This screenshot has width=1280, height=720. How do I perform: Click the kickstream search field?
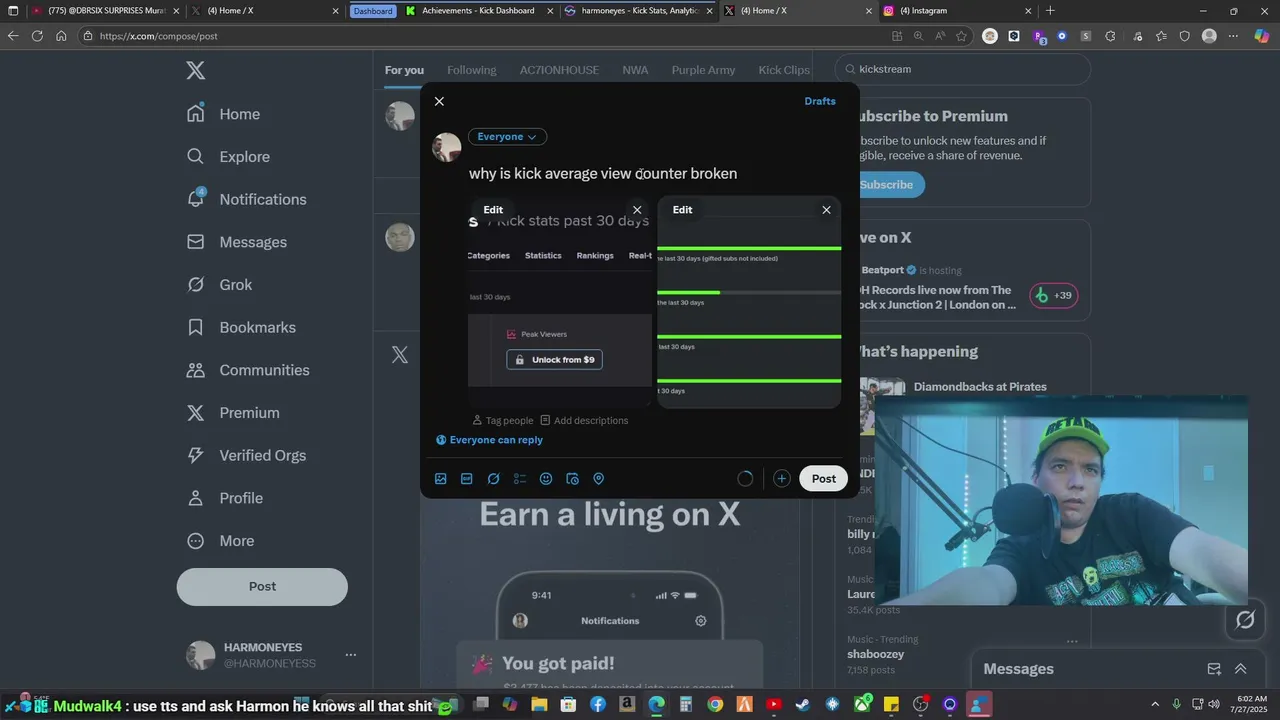tap(963, 69)
